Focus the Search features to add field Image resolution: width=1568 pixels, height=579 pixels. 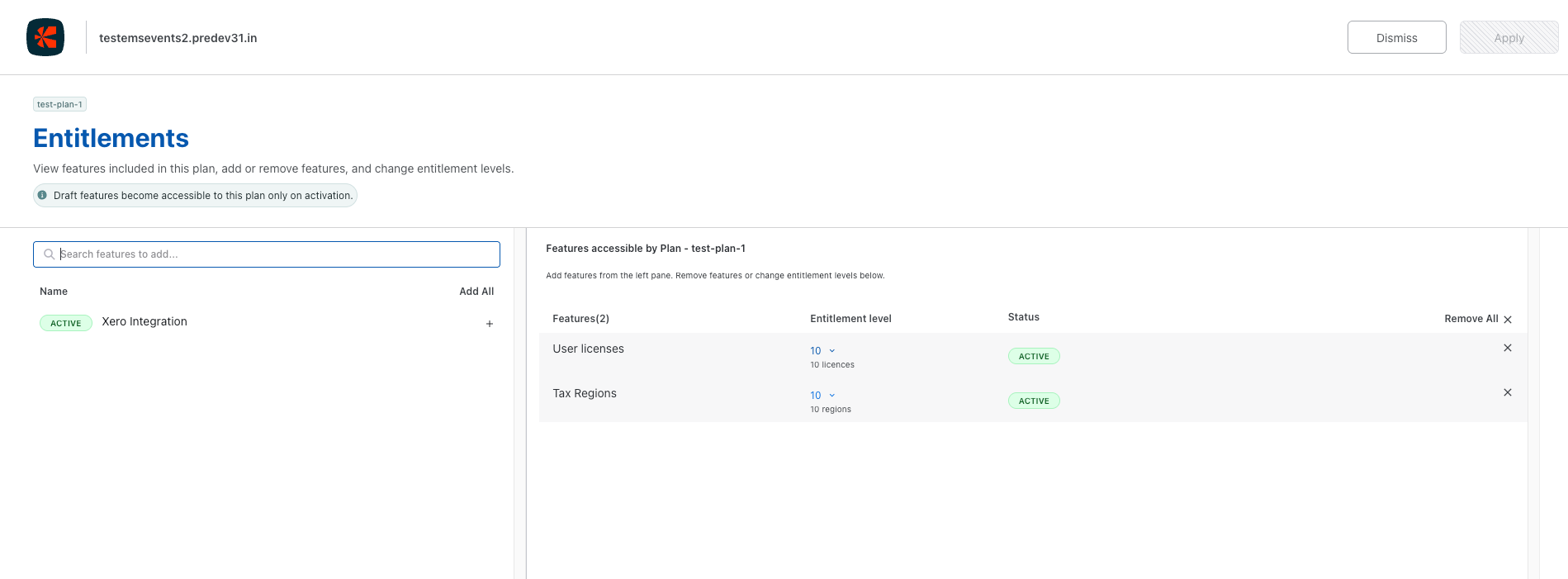[272, 254]
